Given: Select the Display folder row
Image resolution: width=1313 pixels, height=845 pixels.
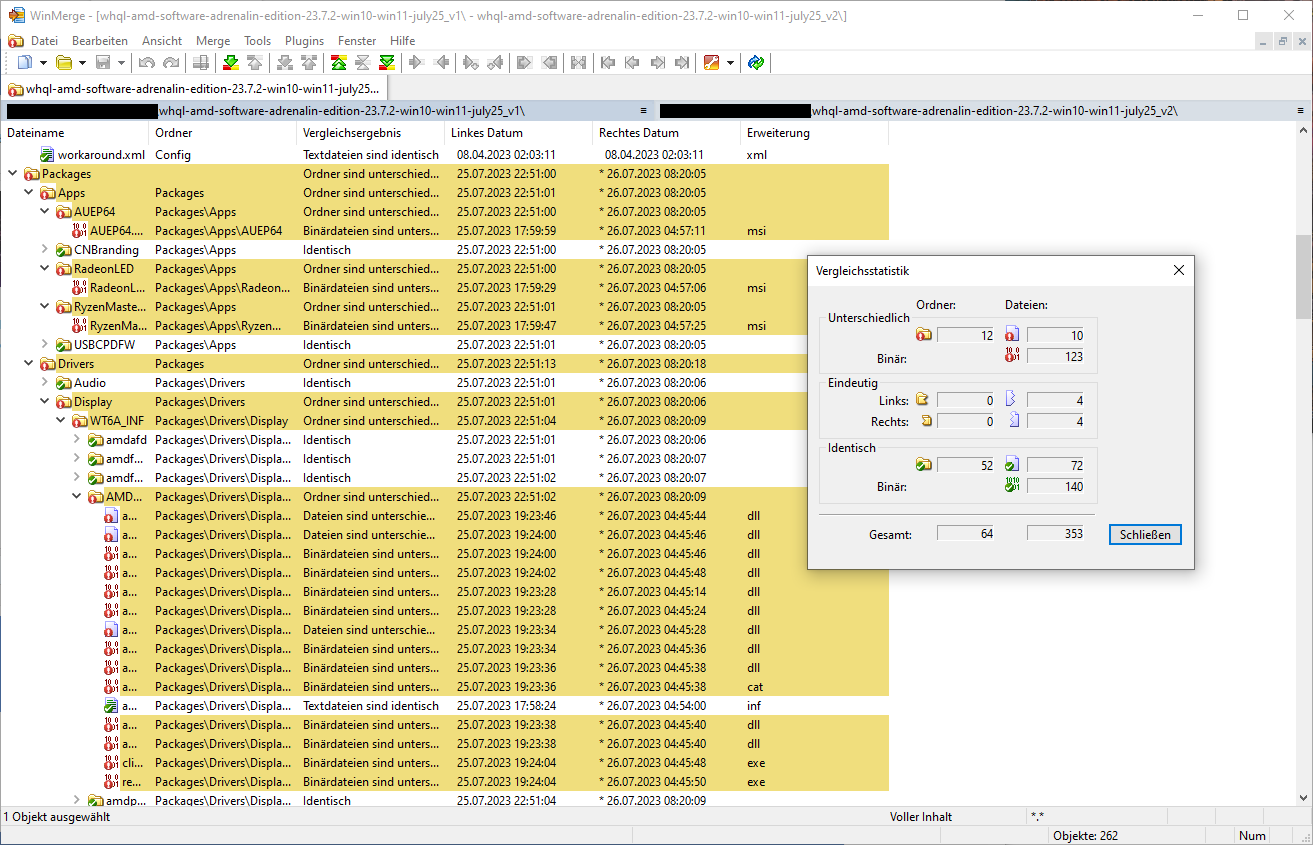Looking at the screenshot, I should pos(444,402).
